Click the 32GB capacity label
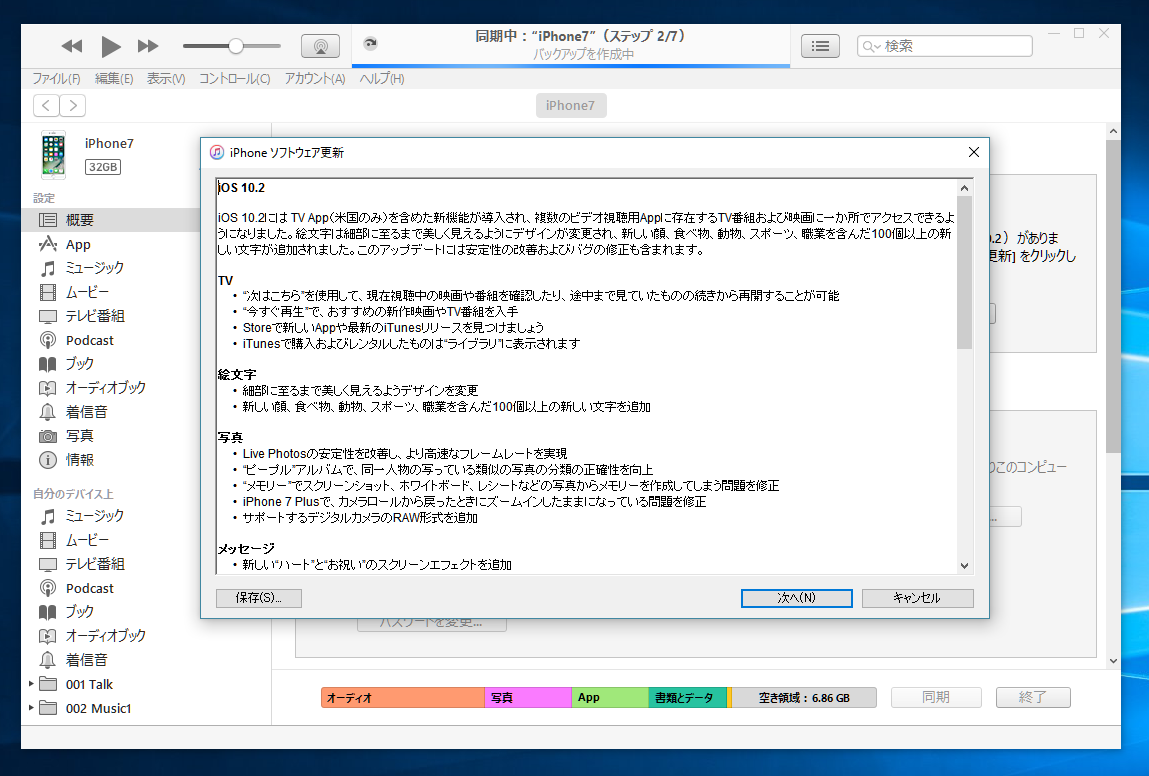 (x=103, y=167)
